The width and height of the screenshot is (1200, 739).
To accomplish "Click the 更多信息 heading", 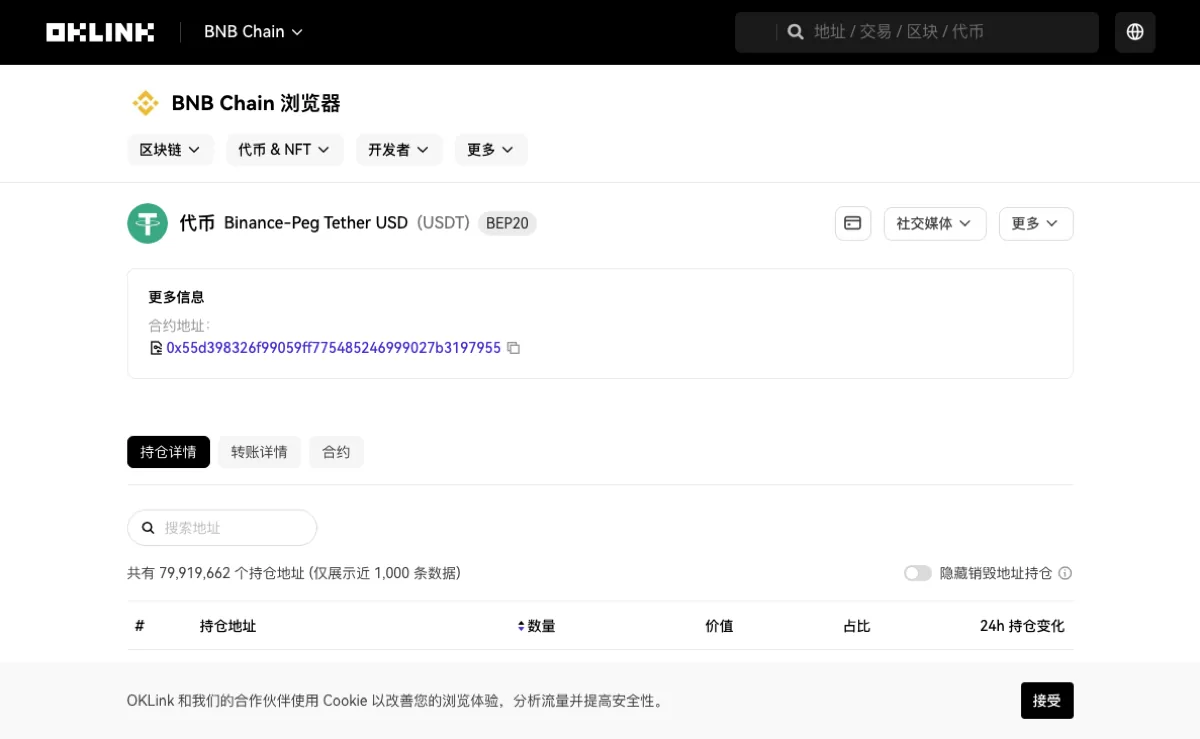I will pos(176,297).
